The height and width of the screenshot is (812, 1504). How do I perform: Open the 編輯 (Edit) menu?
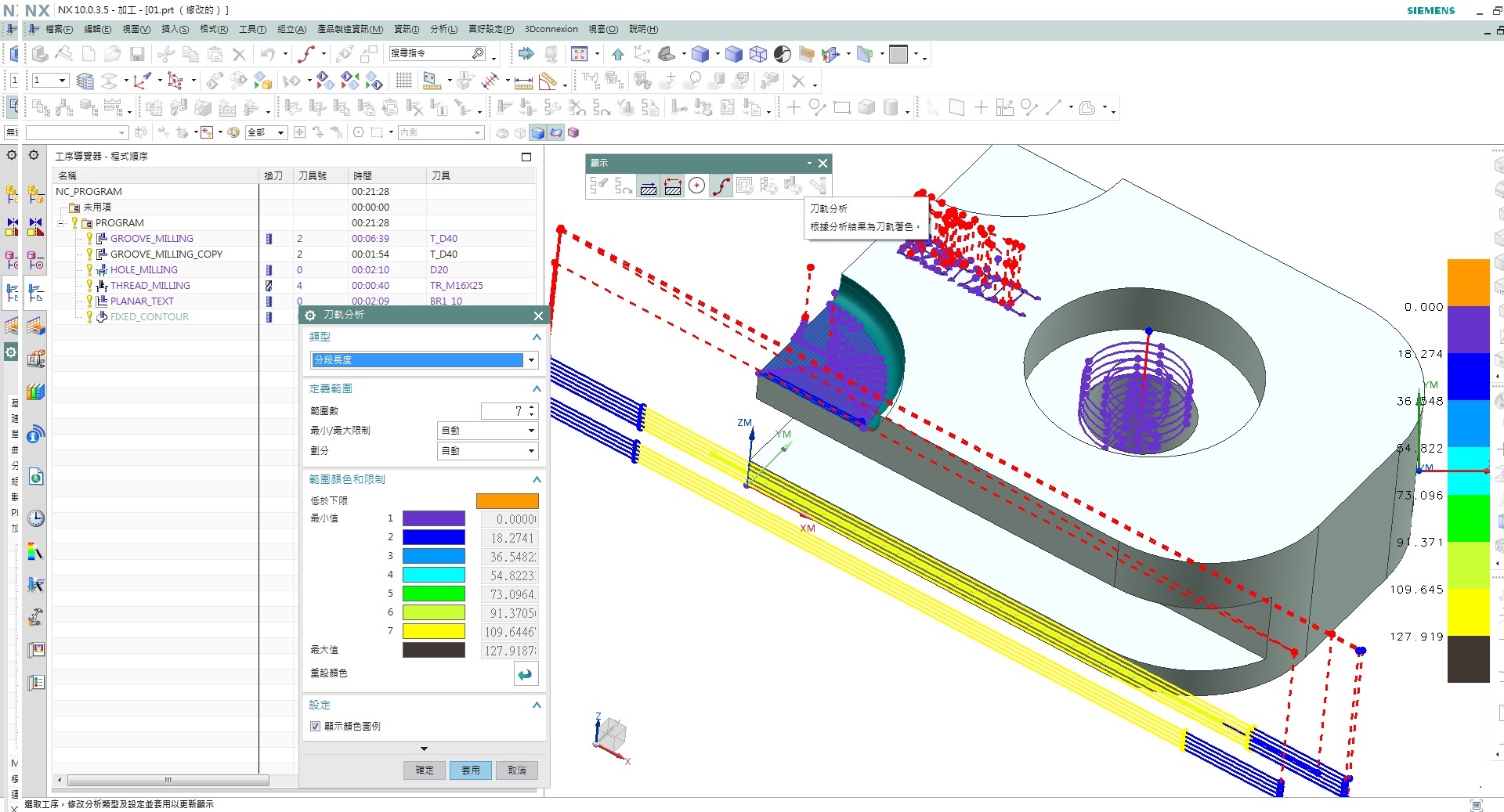tap(97, 29)
